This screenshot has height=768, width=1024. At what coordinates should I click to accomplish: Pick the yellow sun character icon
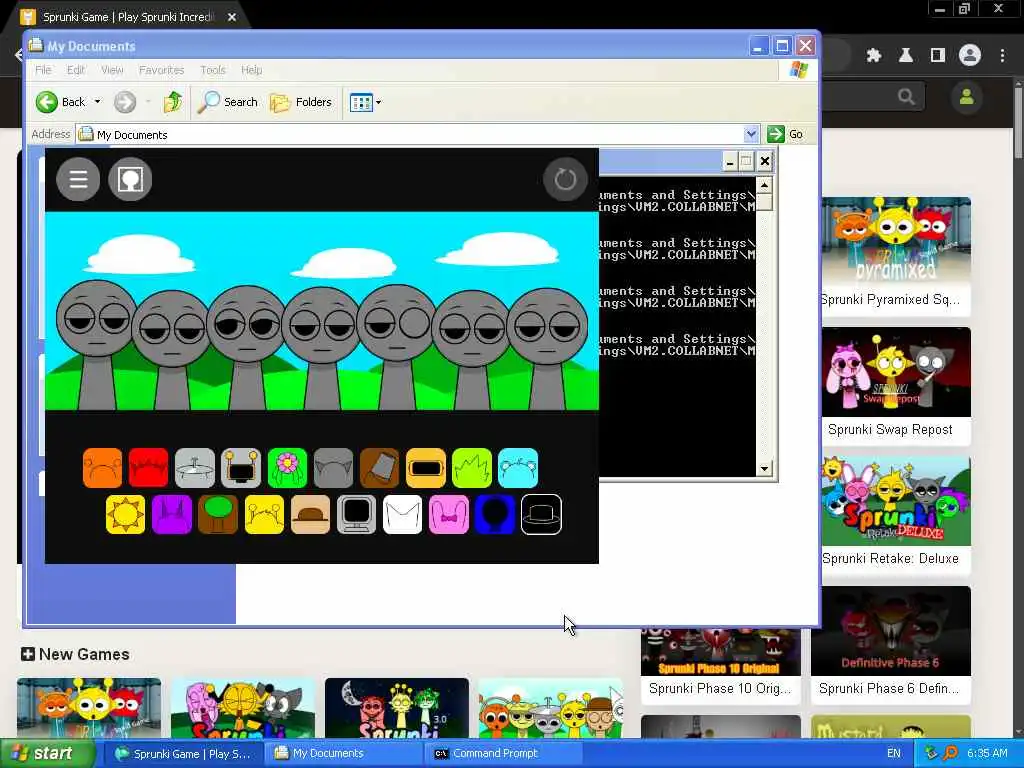pos(125,515)
